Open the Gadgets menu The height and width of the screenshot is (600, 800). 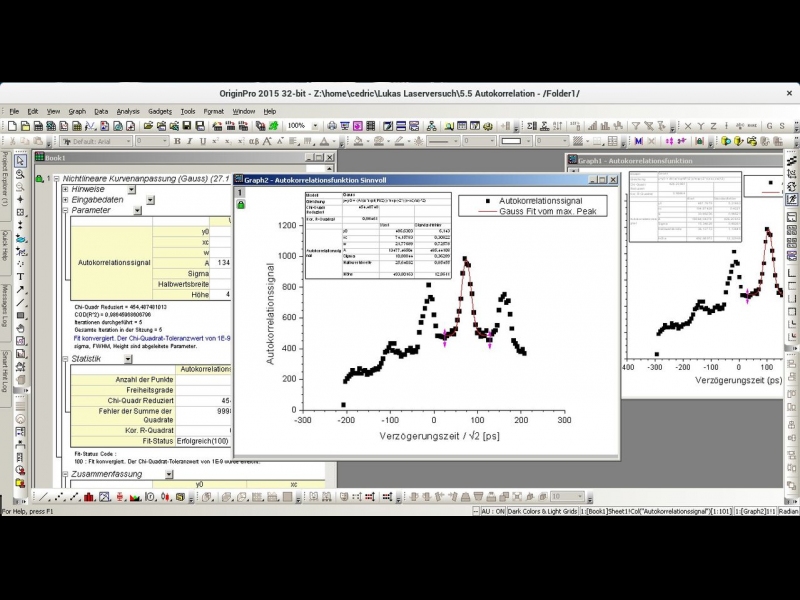pos(160,111)
